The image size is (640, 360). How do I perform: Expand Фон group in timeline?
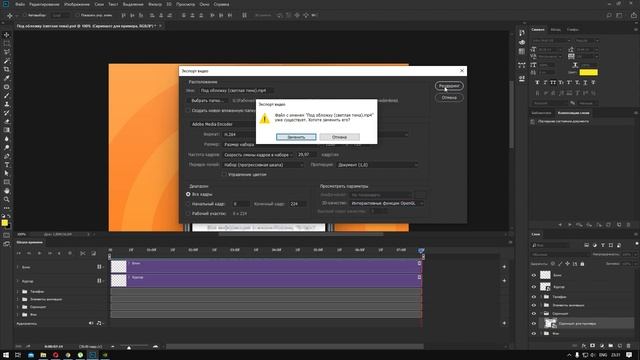(18, 315)
